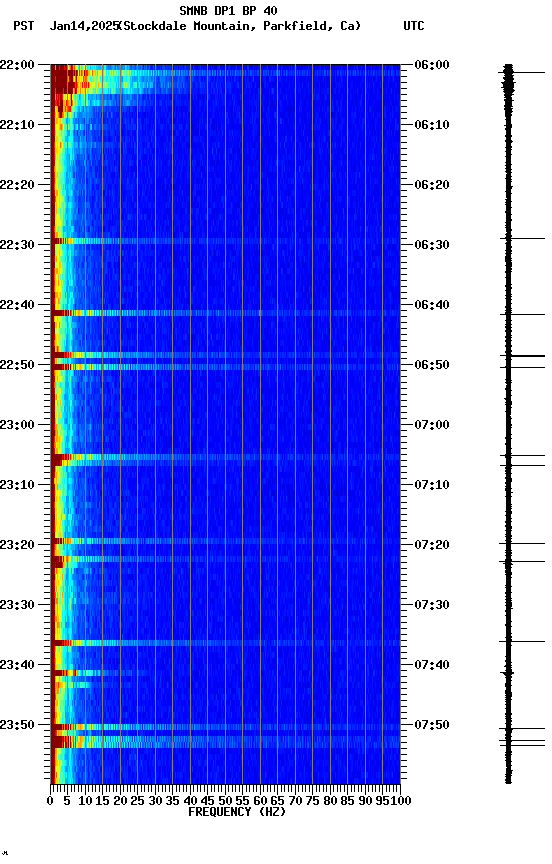Click the "0" frequency axis label
Image resolution: width=552 pixels, height=864 pixels.
(51, 802)
